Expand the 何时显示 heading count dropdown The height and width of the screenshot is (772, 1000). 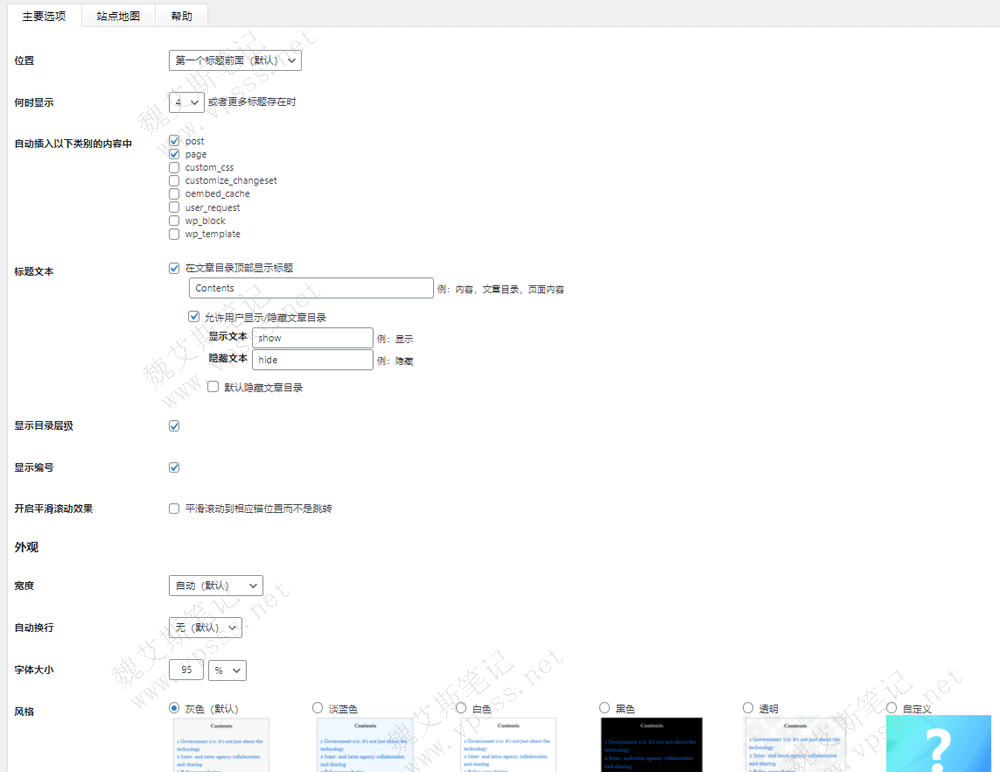tap(186, 102)
